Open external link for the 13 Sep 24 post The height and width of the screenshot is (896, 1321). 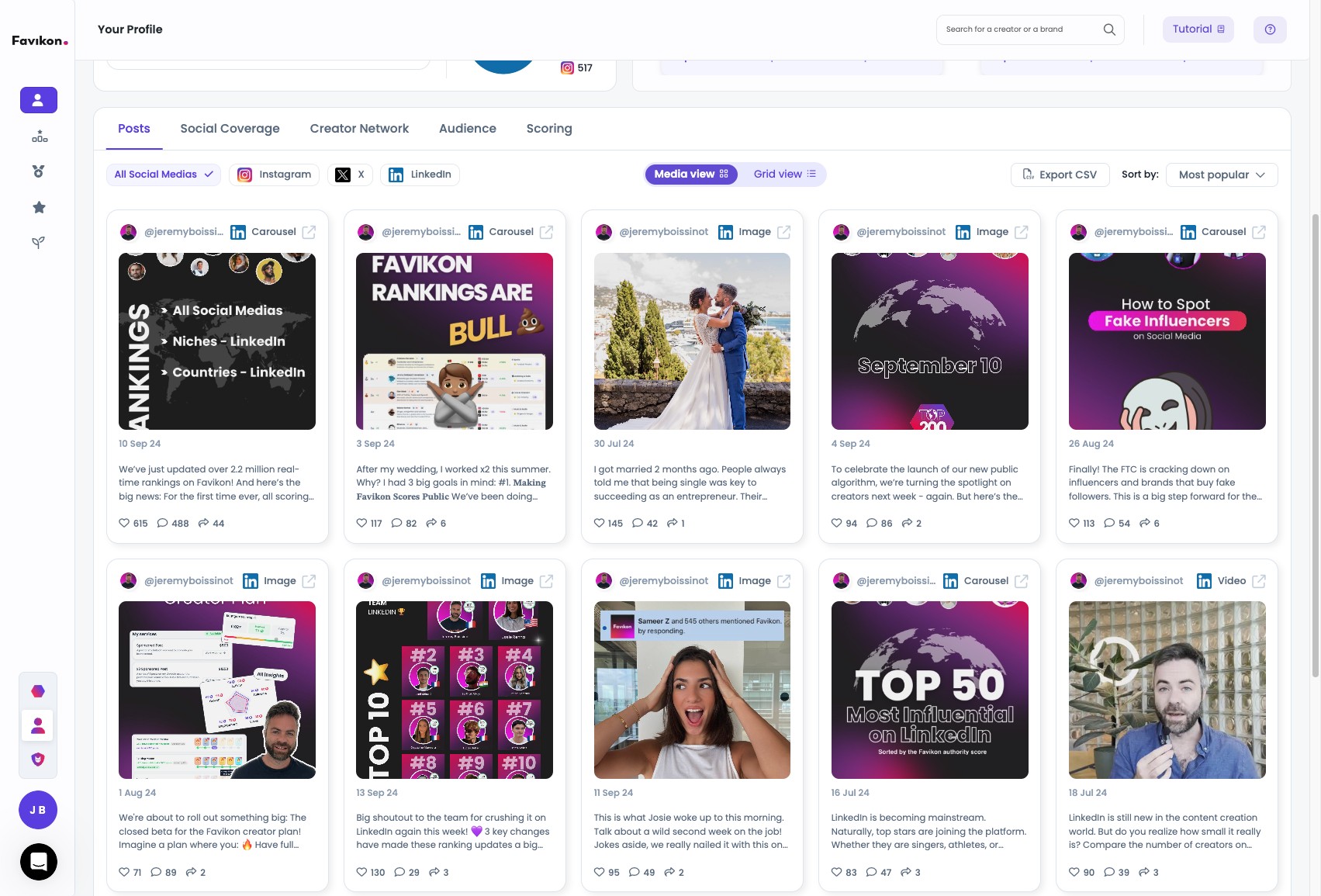546,581
